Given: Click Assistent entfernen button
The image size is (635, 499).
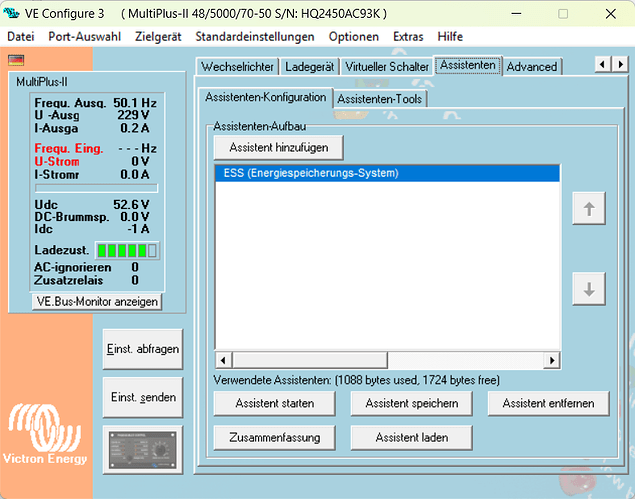Looking at the screenshot, I should 548,403.
